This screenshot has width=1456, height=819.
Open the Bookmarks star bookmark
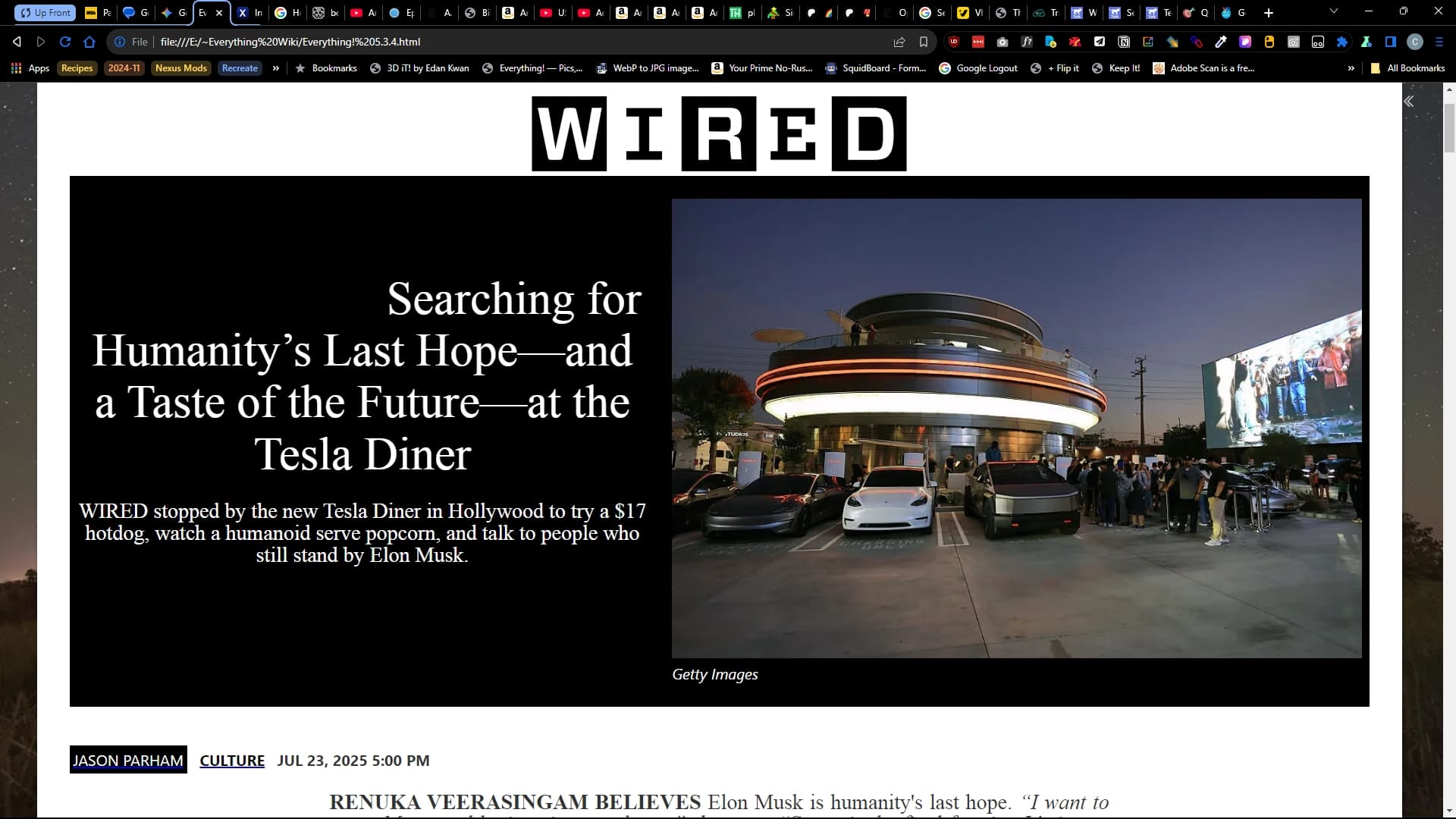click(x=326, y=68)
